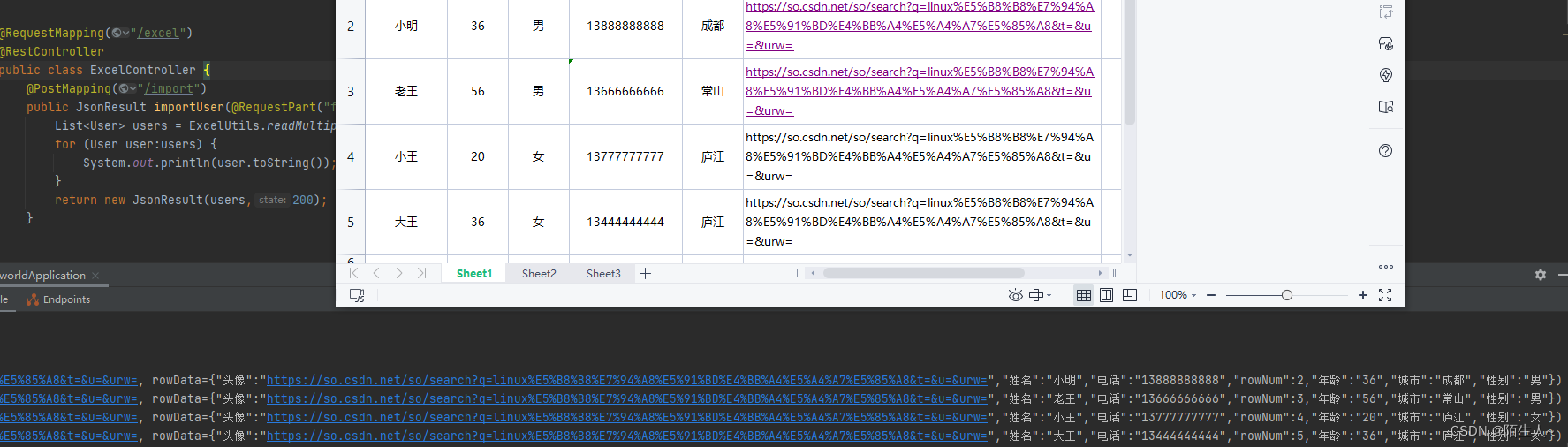Select the age cell 56
1568x447 pixels.
[x=478, y=92]
